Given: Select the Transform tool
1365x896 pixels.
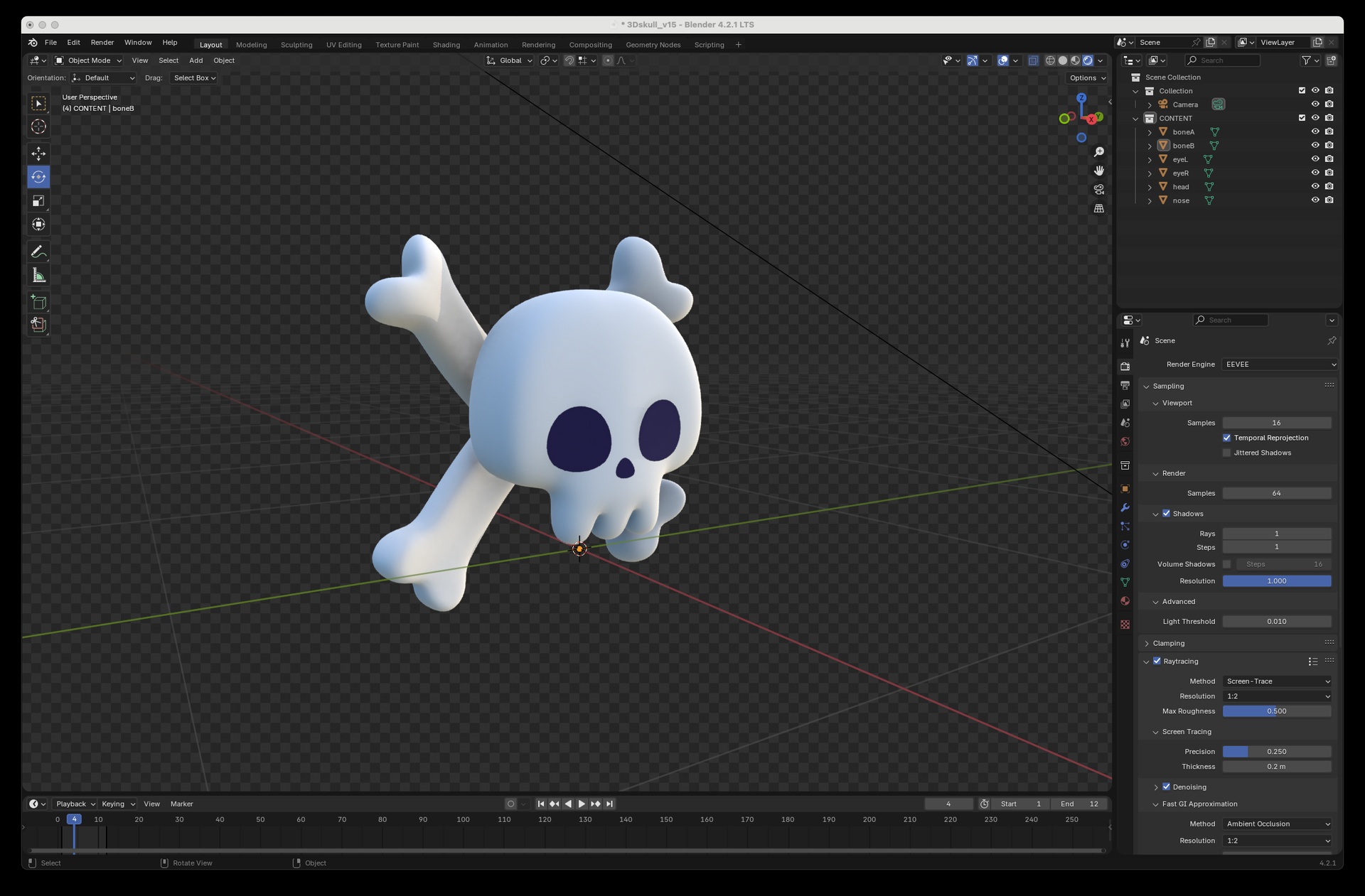Looking at the screenshot, I should pos(38,225).
